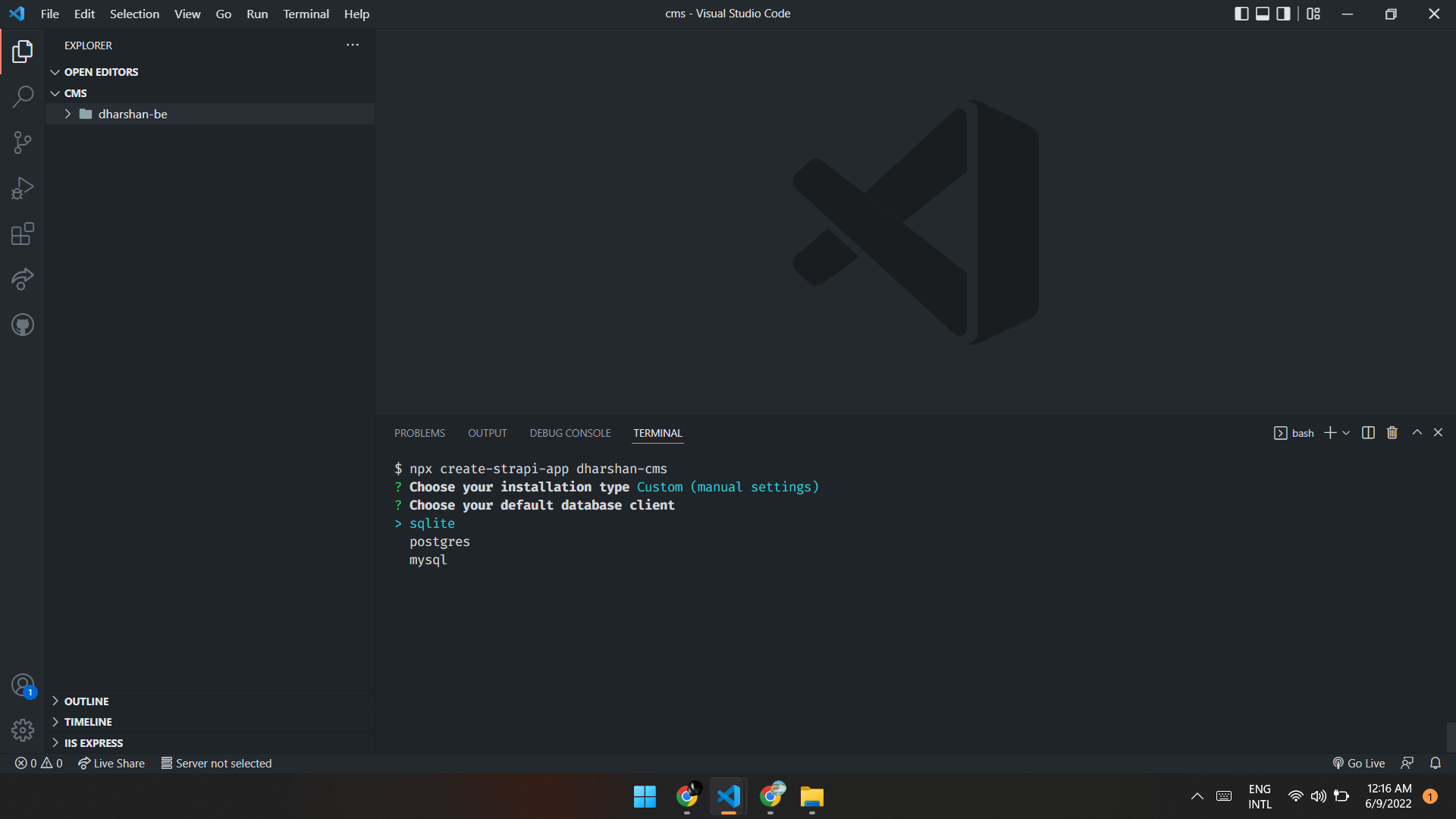Click the new terminal plus icon
1456x819 pixels.
(x=1330, y=433)
